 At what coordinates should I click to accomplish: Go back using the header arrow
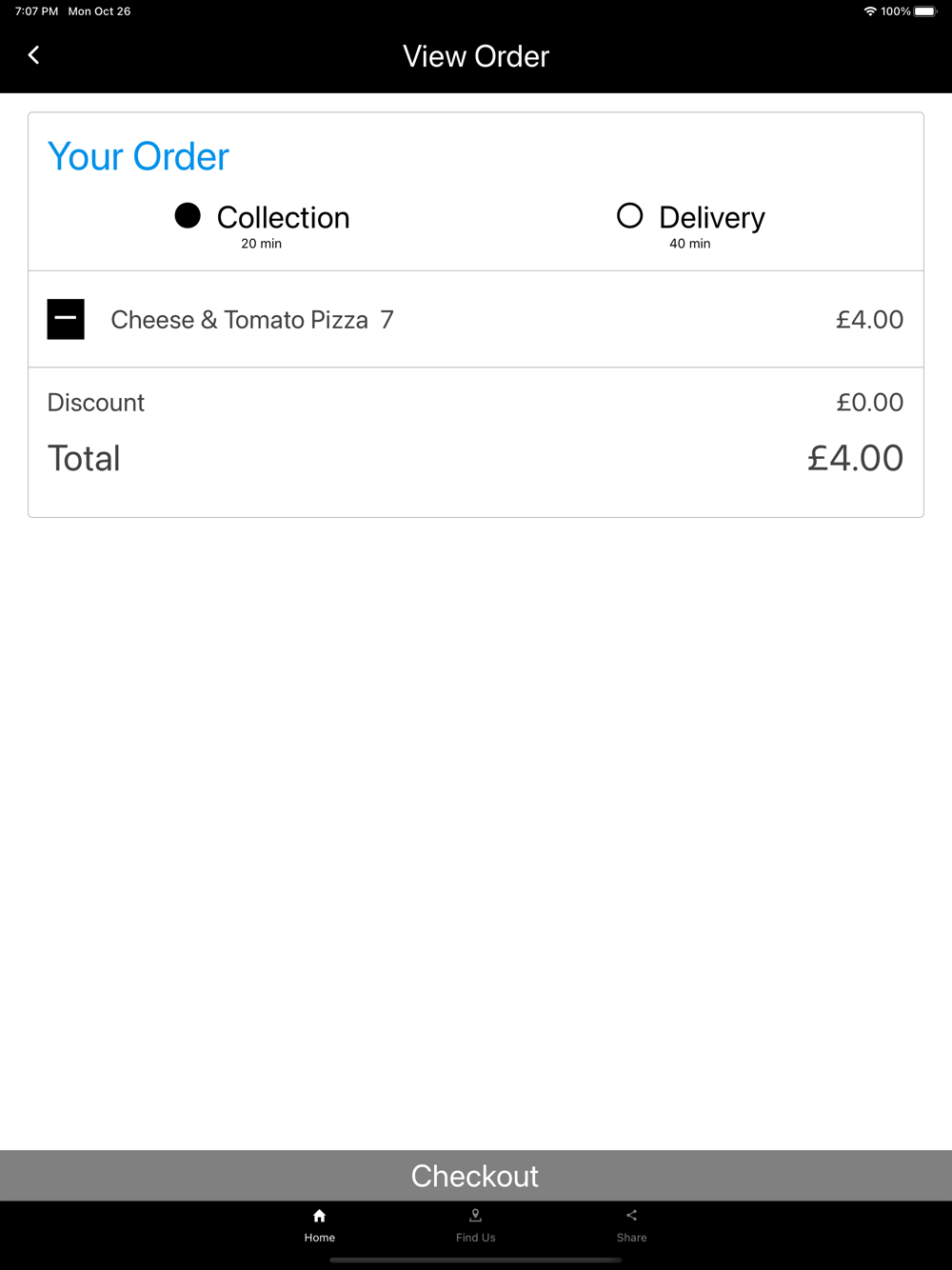[34, 55]
